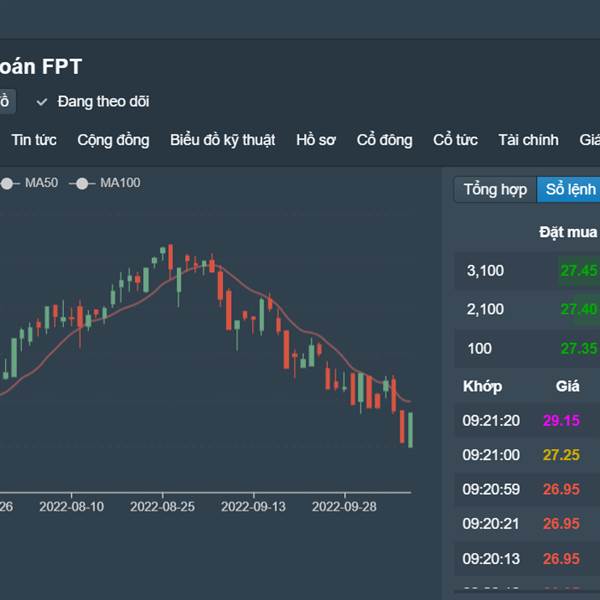The image size is (600, 600).
Task: Switch to Biểu đồ kỹ thuật tab
Action: (222, 140)
